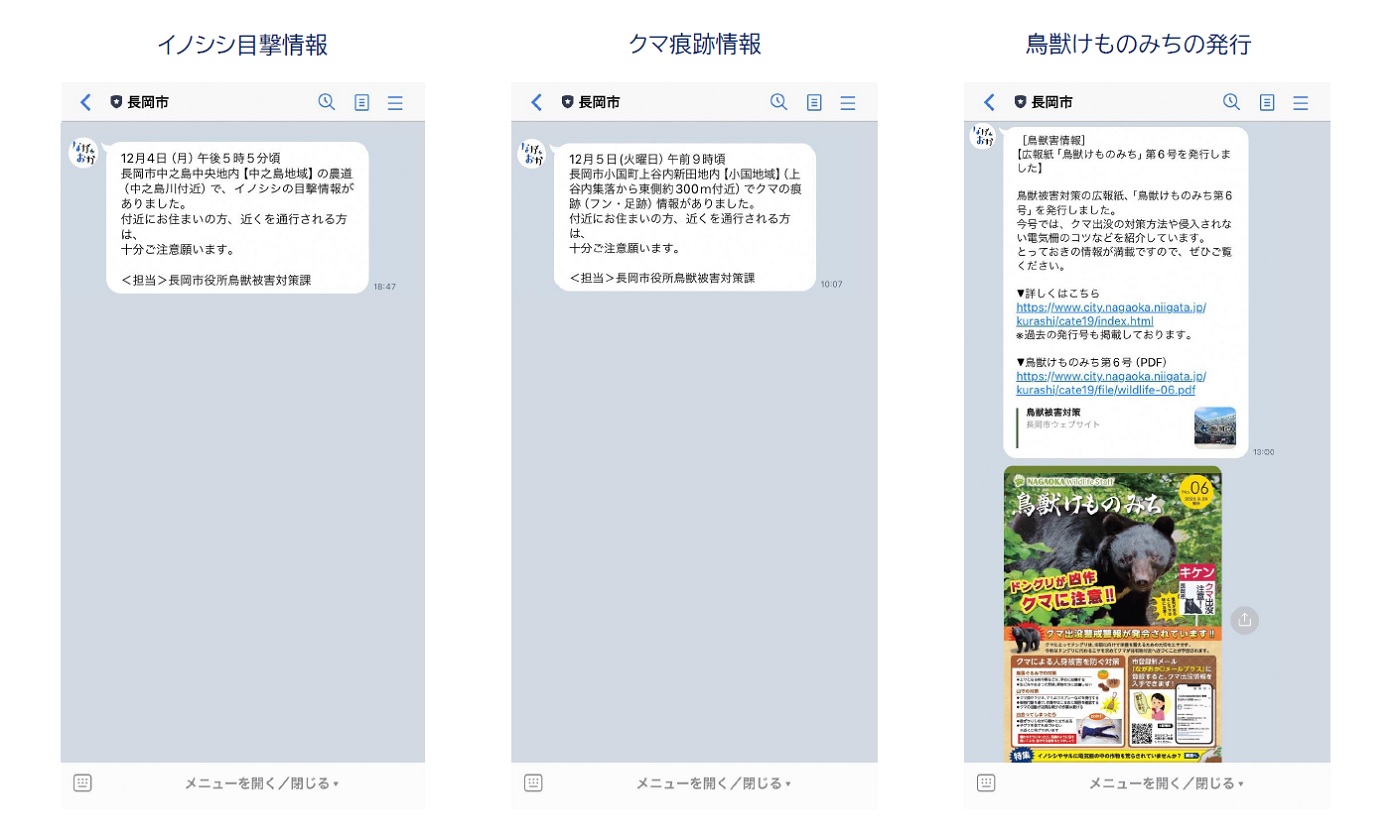Tap keyboard icon in the イノシシ目撃情報 screen
Screen dimensions: 1400x840
coord(83,783)
